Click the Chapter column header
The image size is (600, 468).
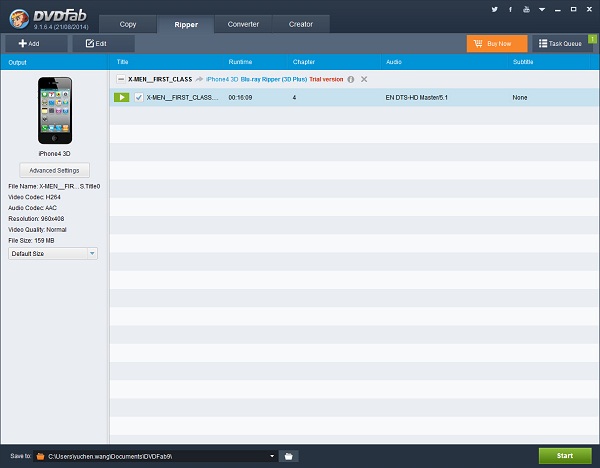[x=304, y=62]
